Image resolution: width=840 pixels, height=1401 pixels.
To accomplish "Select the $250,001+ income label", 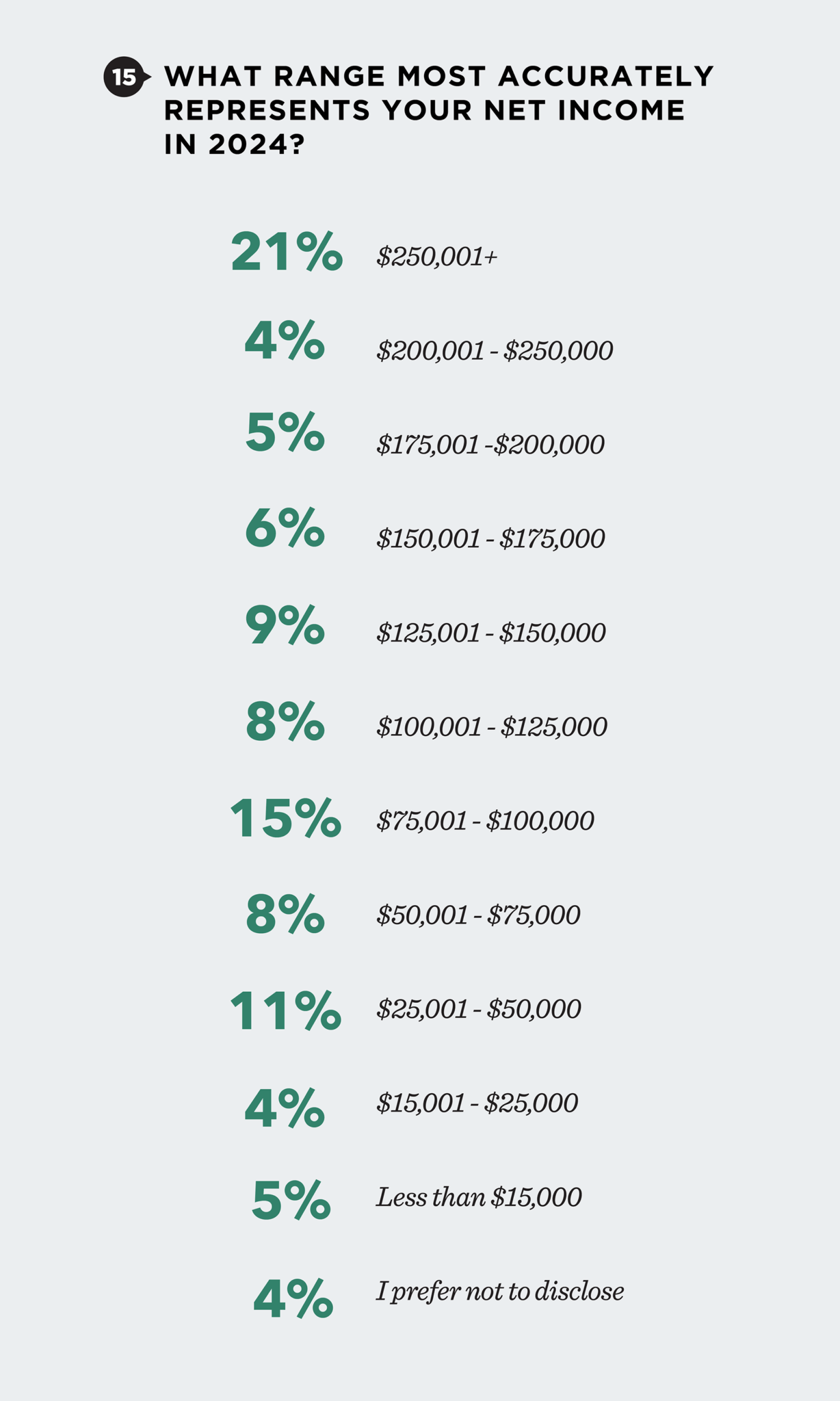I will tap(437, 257).
